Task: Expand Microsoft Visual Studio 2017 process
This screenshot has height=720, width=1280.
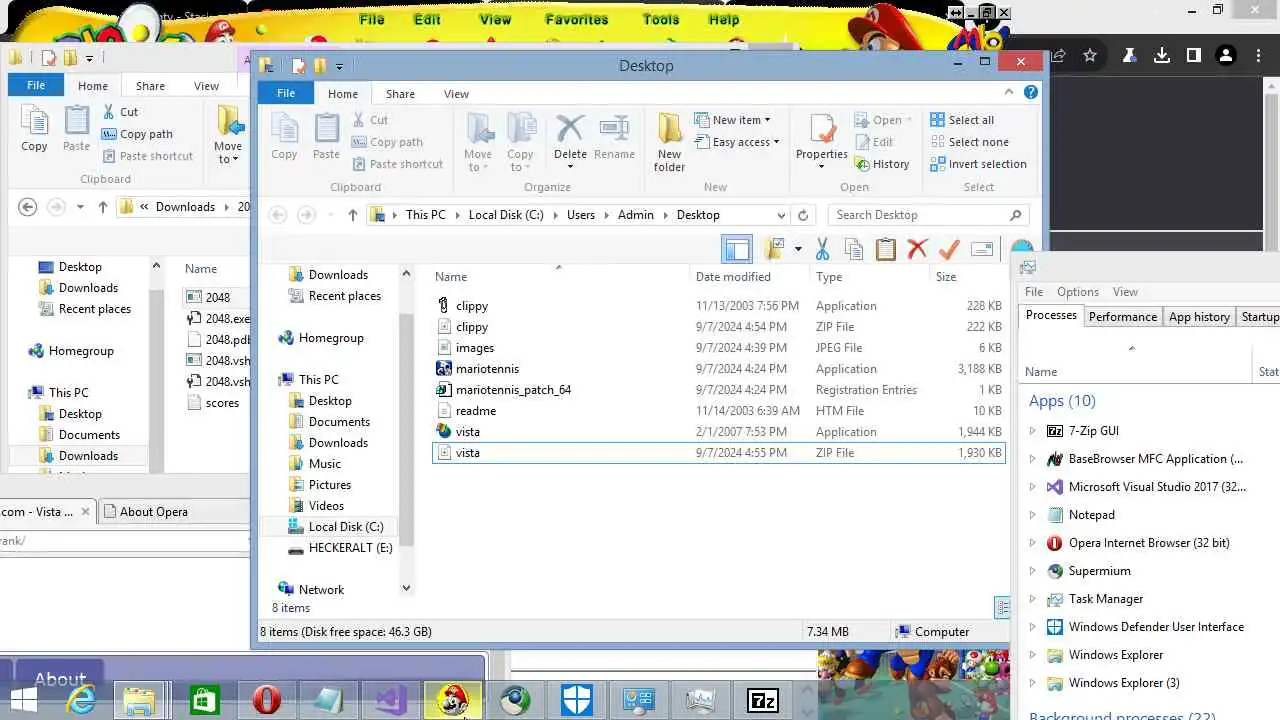Action: click(x=1033, y=487)
